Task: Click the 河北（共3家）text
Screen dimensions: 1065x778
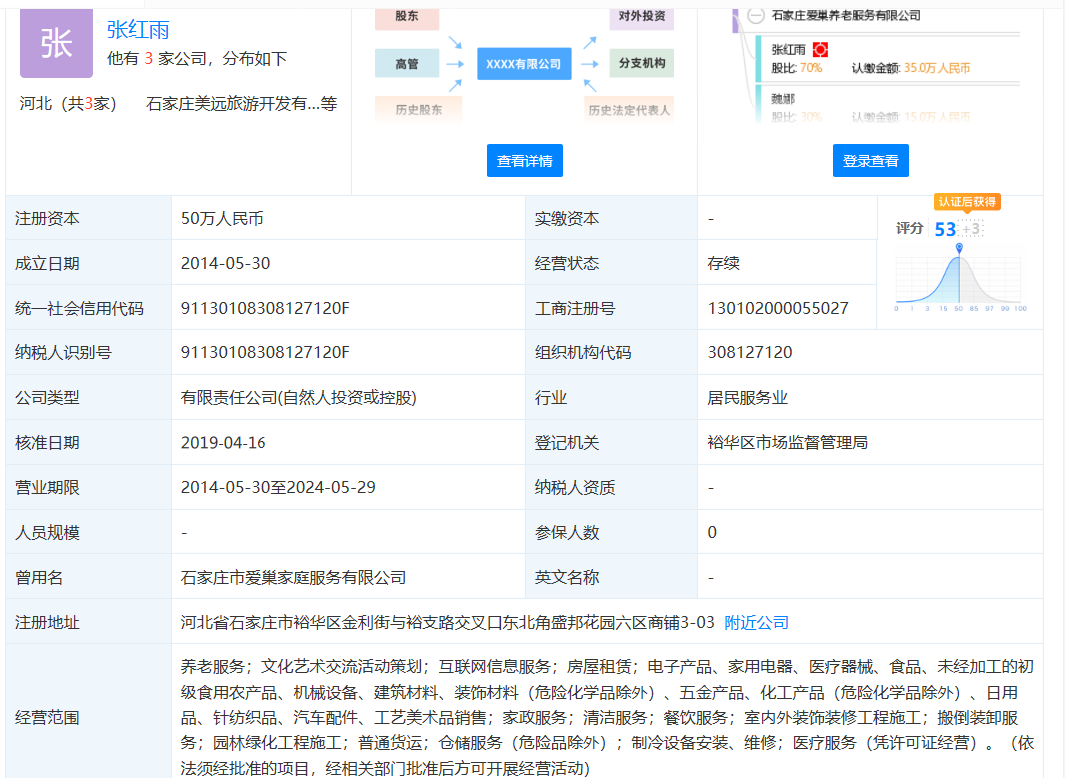Action: click(69, 104)
